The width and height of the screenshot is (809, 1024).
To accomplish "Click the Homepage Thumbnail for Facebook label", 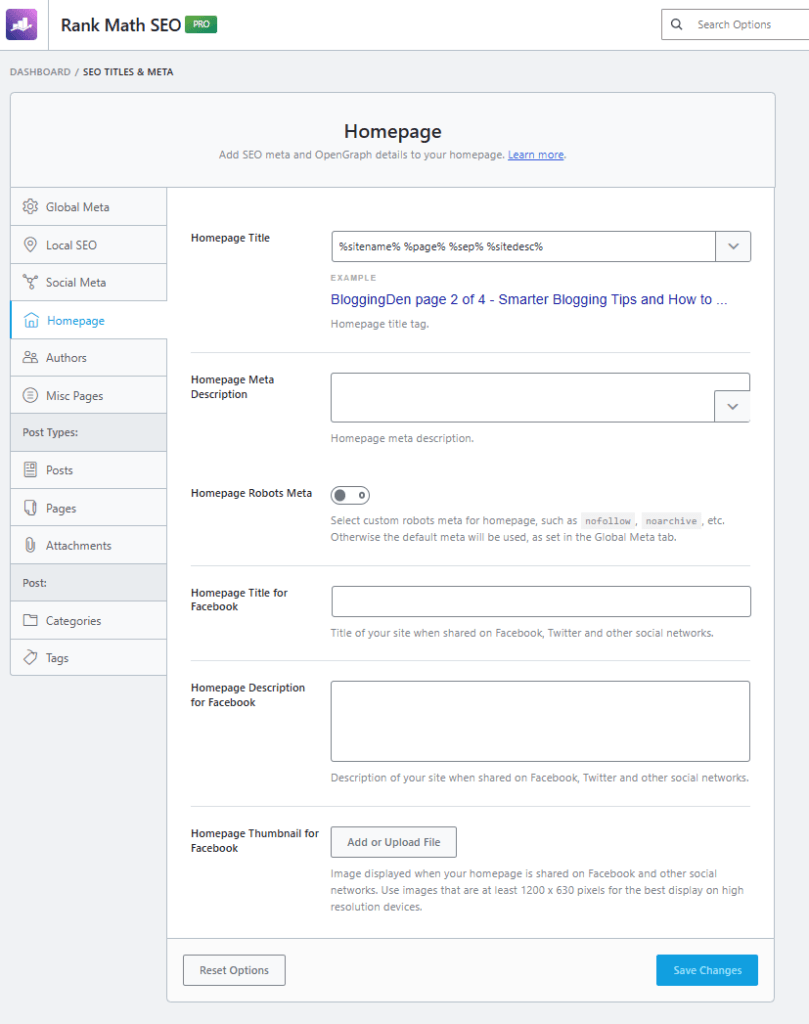I will (255, 840).
